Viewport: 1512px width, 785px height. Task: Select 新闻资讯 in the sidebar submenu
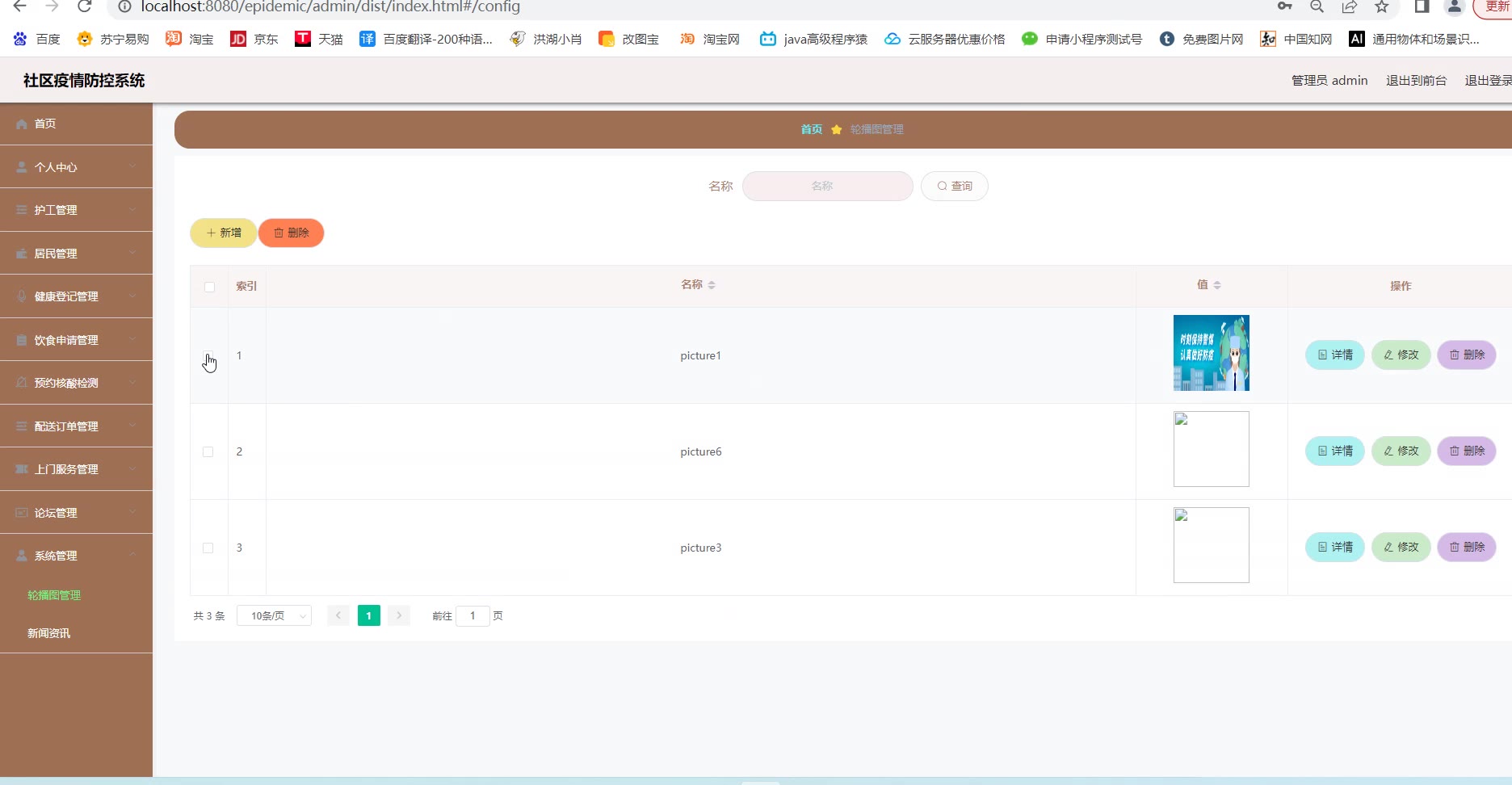click(x=49, y=633)
